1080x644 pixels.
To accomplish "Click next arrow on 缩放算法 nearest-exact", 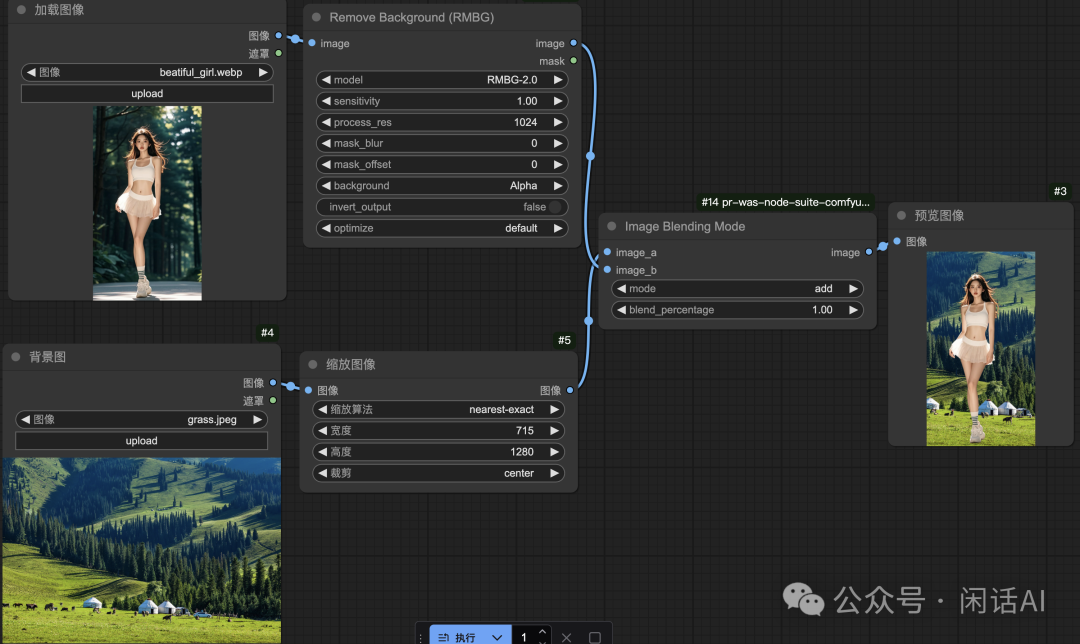I will (x=553, y=410).
